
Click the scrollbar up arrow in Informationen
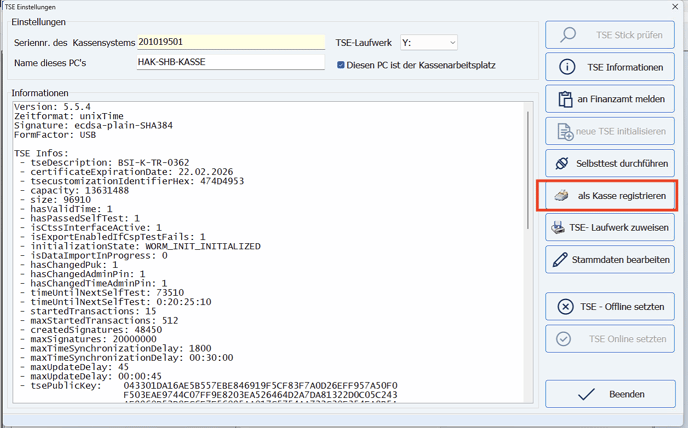tap(529, 106)
